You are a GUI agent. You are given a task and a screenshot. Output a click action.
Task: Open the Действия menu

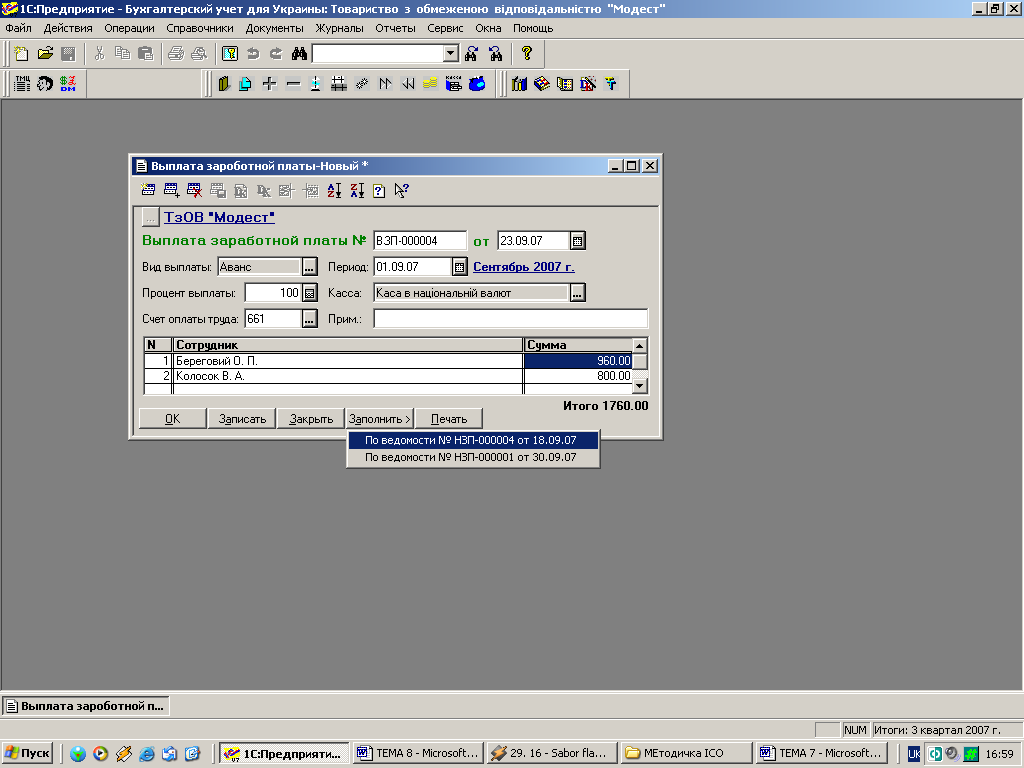coord(68,28)
